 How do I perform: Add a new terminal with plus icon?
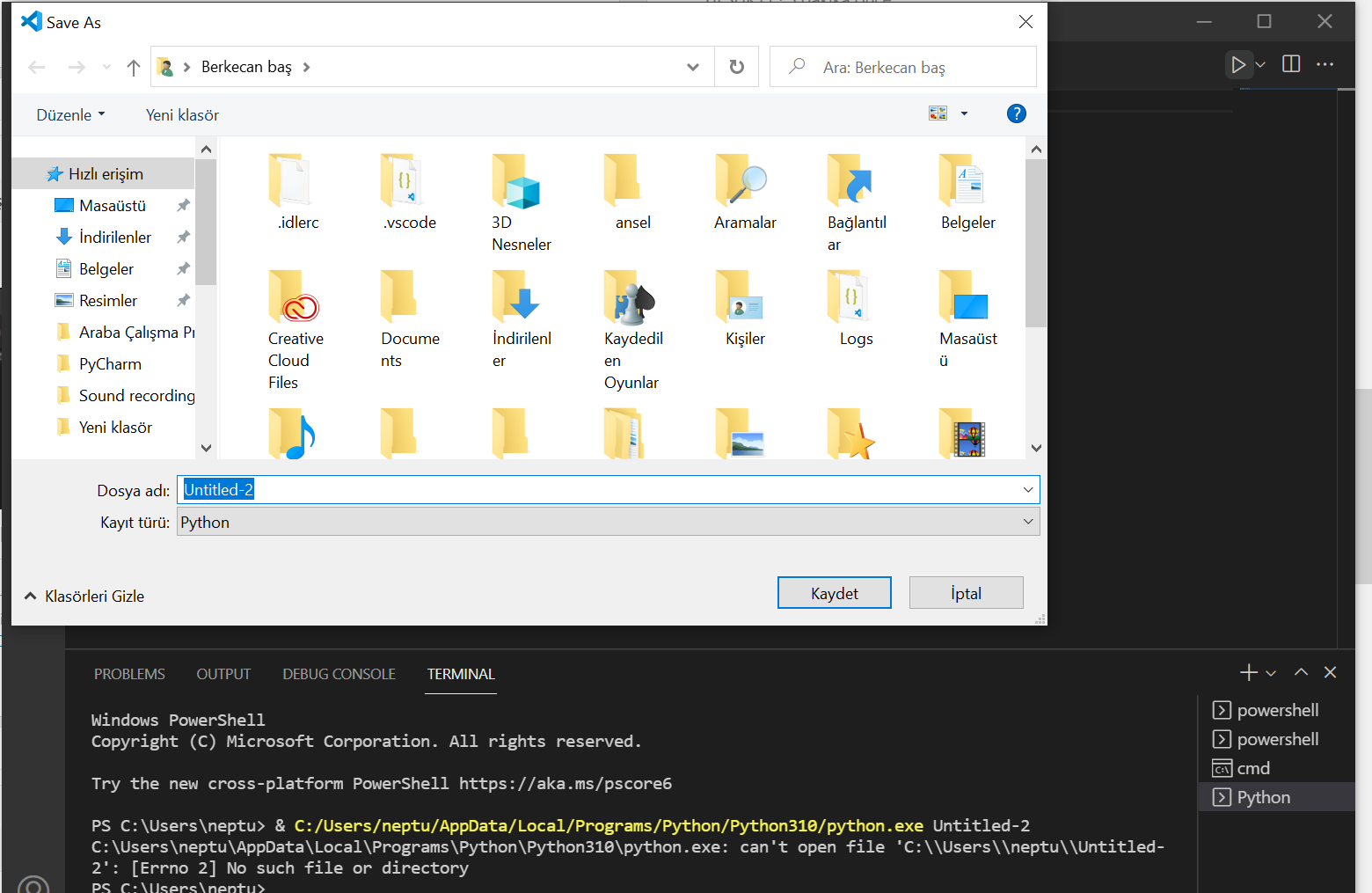1248,673
